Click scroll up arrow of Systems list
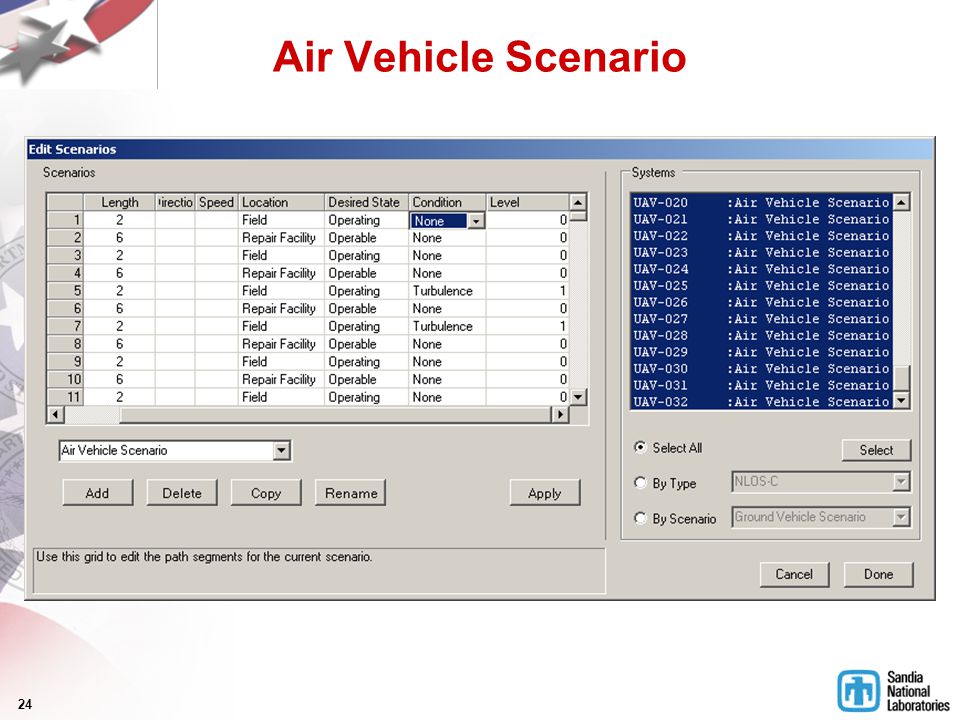Screen dimensions: 960x720 pyautogui.click(x=901, y=202)
